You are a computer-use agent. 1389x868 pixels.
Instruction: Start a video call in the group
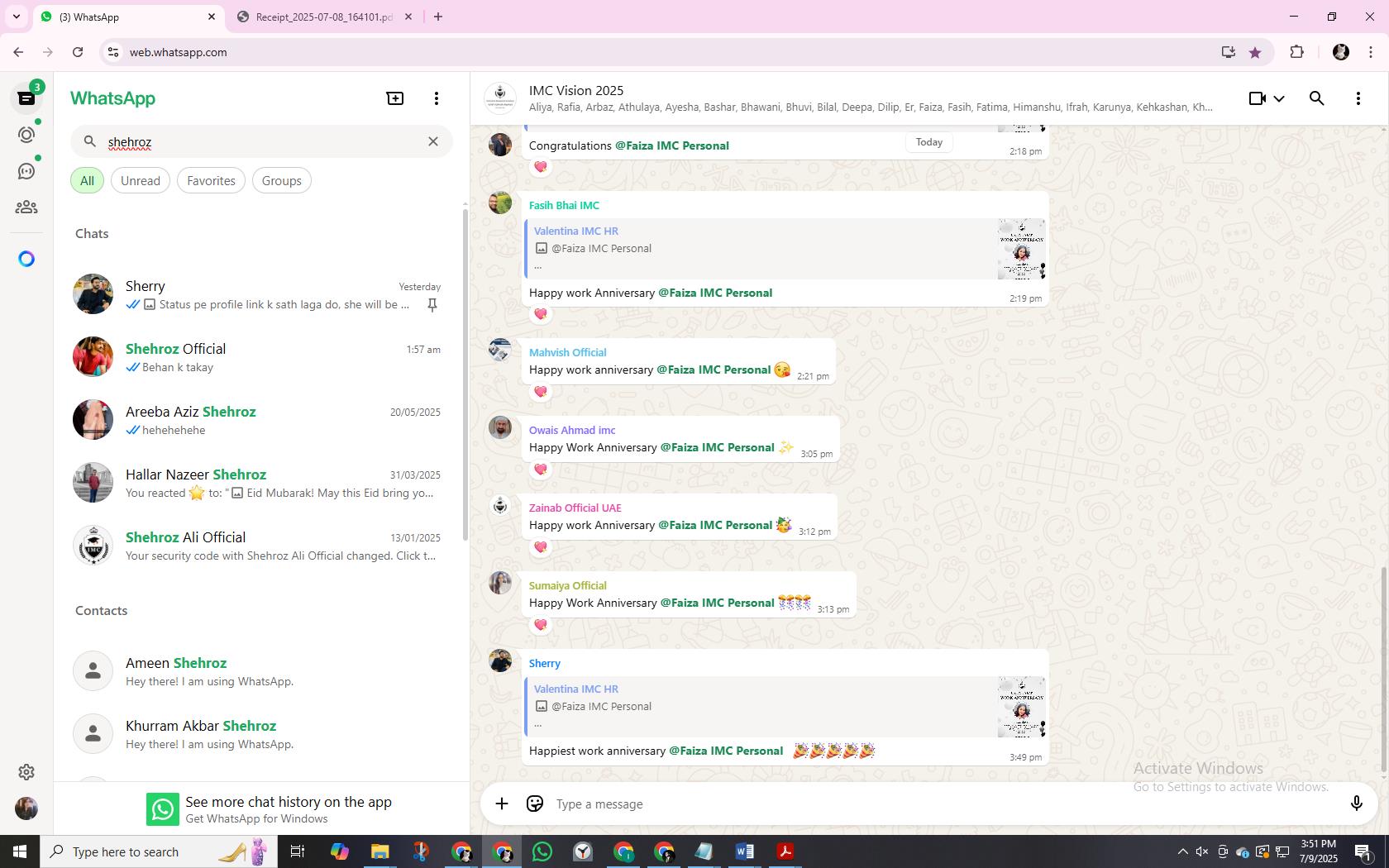(1257, 98)
